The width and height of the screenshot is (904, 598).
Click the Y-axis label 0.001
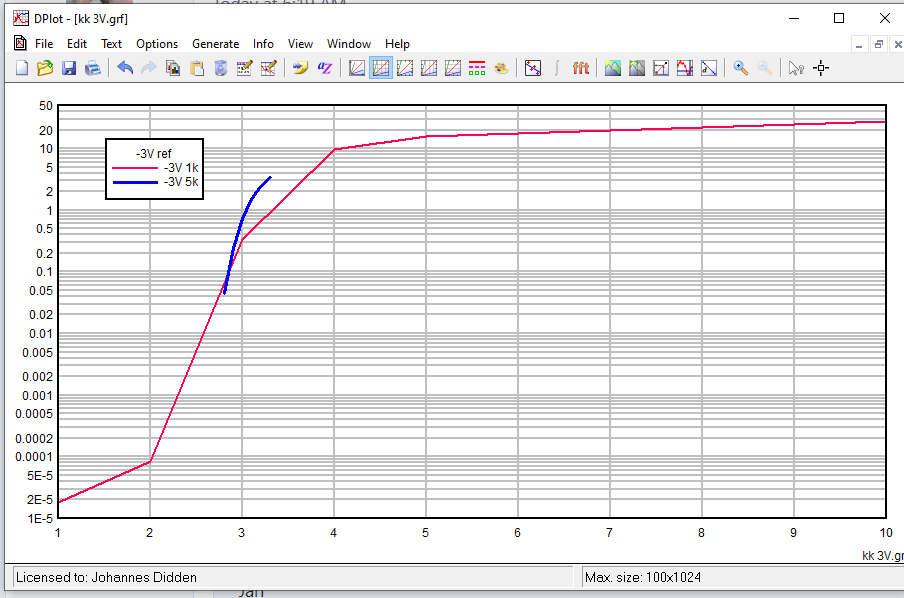click(x=37, y=396)
